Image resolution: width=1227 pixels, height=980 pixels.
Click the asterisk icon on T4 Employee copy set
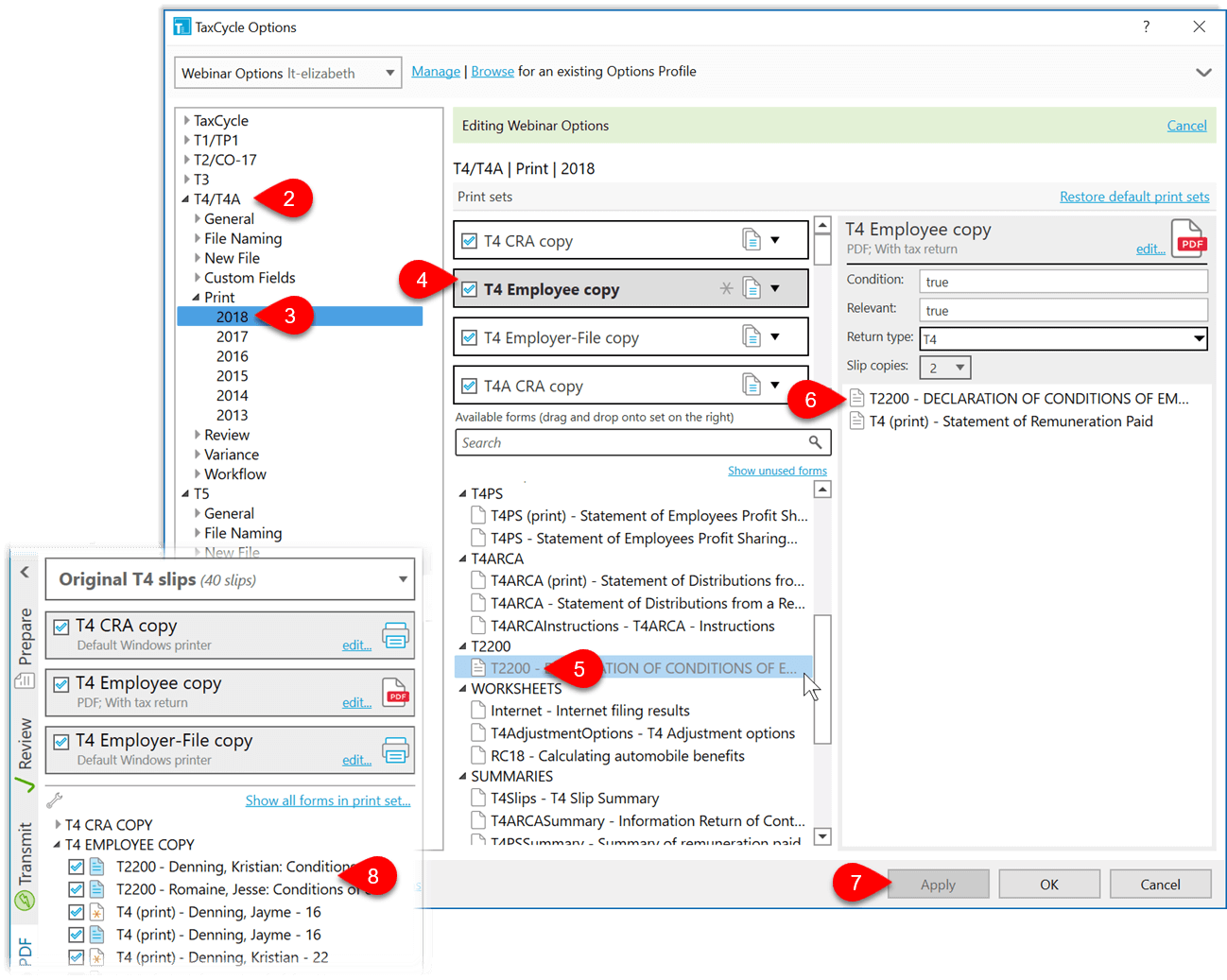coord(726,288)
